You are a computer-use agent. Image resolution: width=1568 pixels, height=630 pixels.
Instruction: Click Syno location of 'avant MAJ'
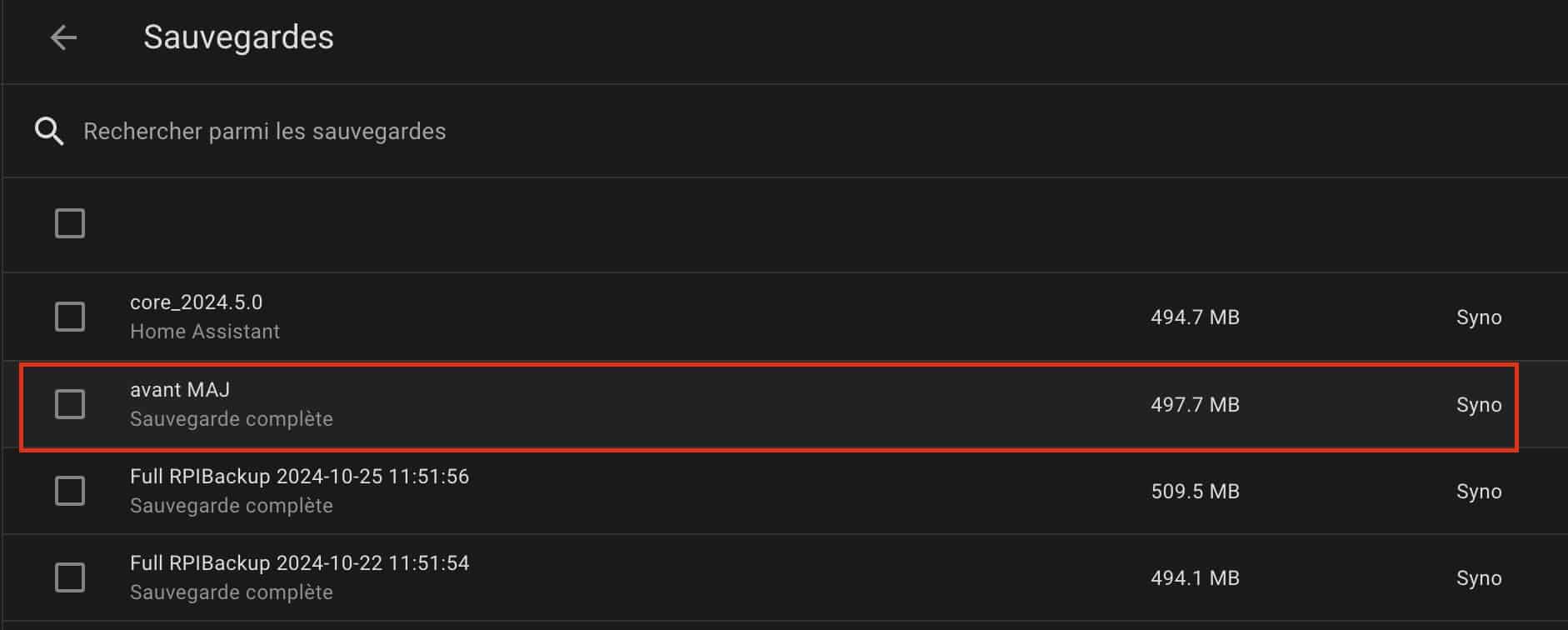click(x=1479, y=405)
